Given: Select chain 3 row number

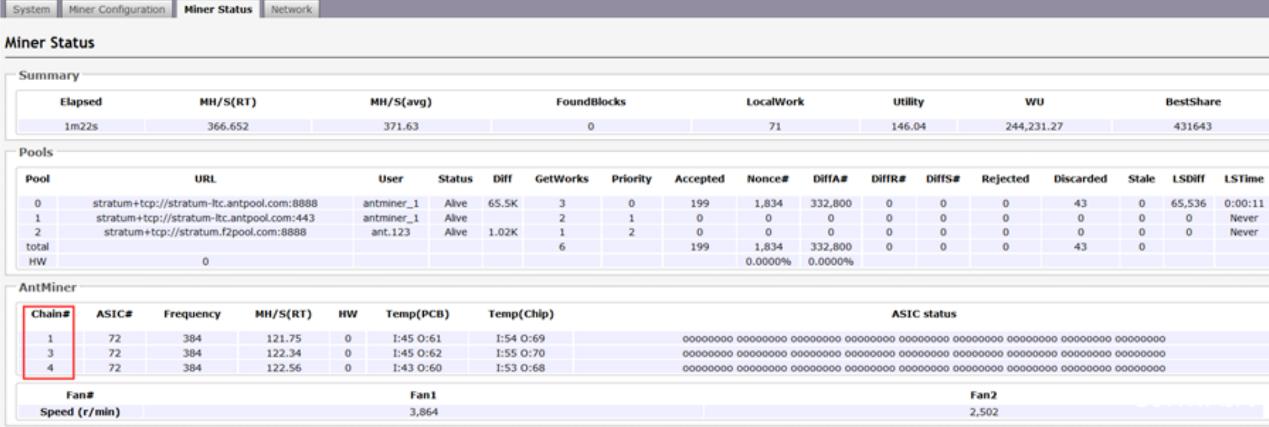Looking at the screenshot, I should coord(49,353).
